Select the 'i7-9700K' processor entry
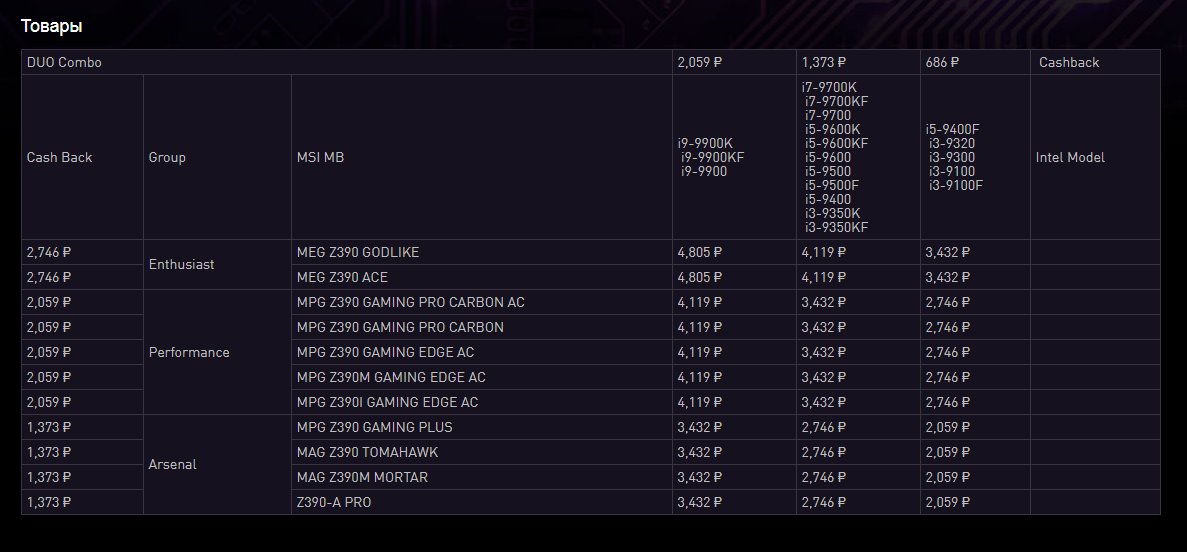 829,87
